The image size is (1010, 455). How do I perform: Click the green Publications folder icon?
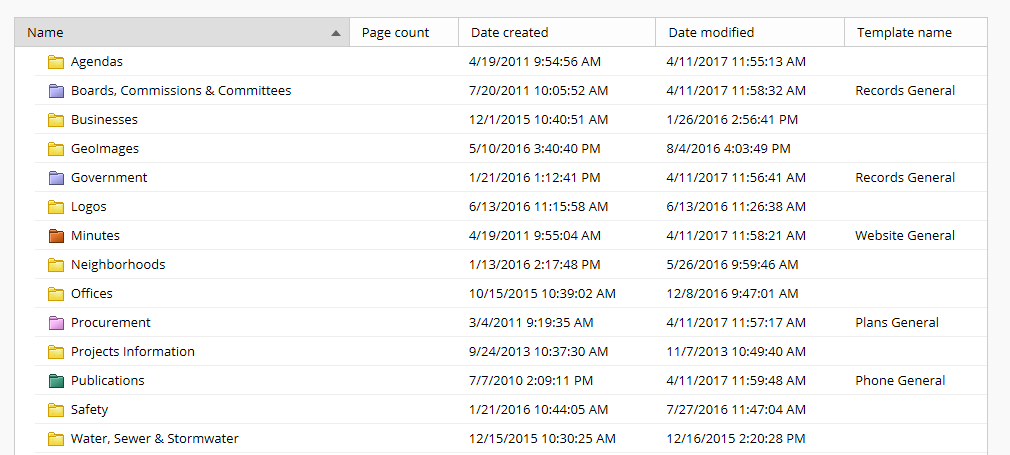[x=56, y=381]
